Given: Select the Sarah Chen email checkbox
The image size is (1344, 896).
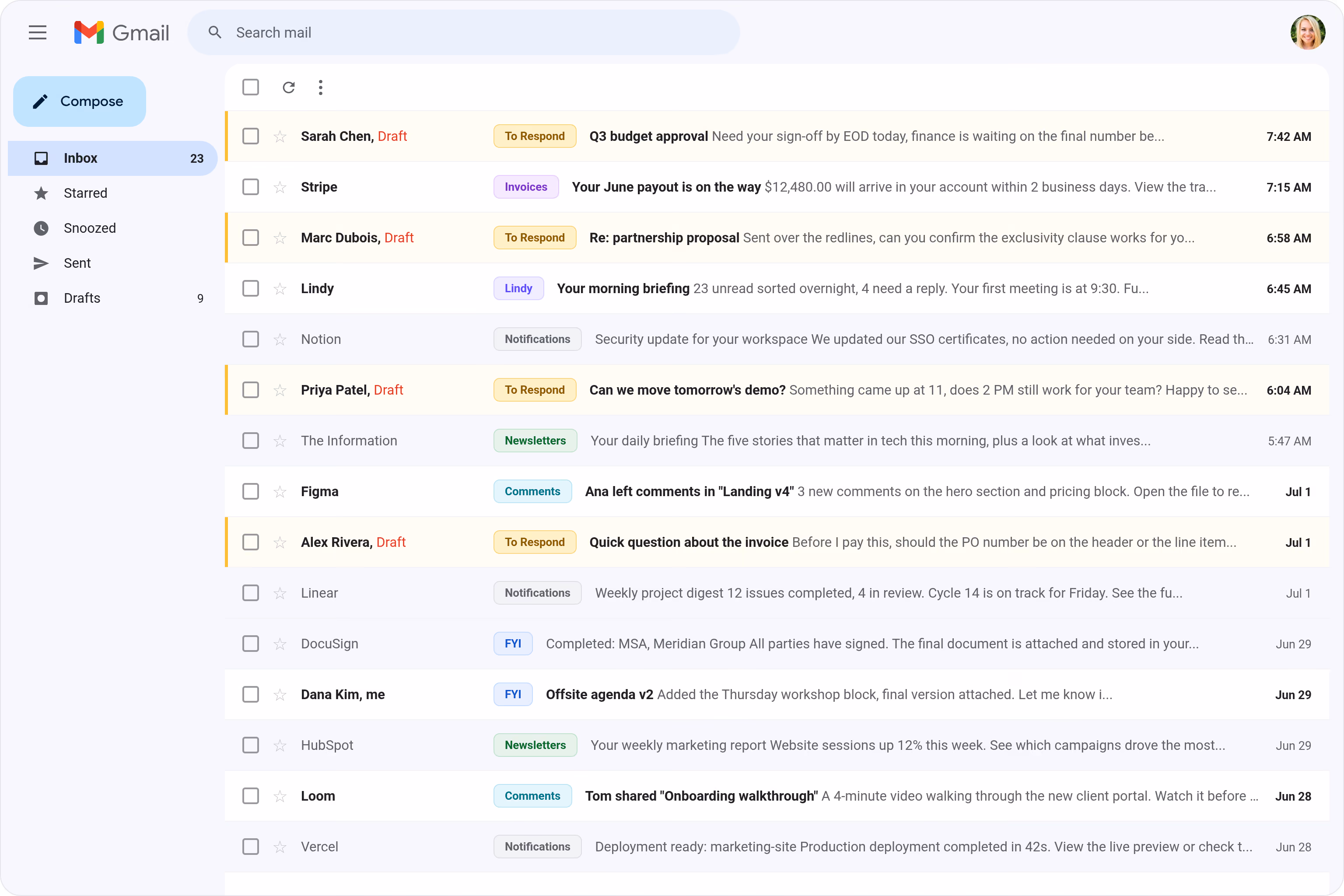Looking at the screenshot, I should (250, 136).
